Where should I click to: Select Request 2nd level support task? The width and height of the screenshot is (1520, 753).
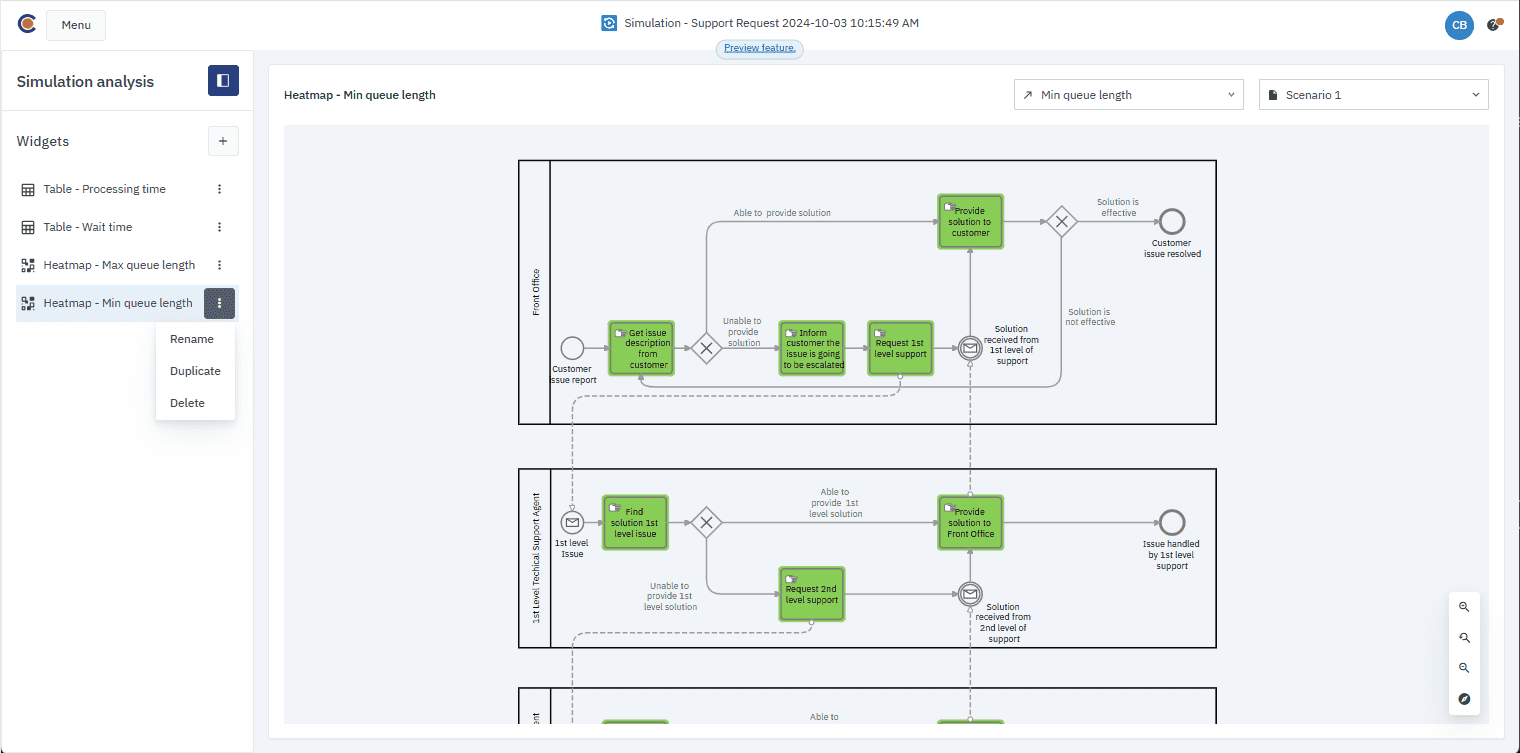812,594
